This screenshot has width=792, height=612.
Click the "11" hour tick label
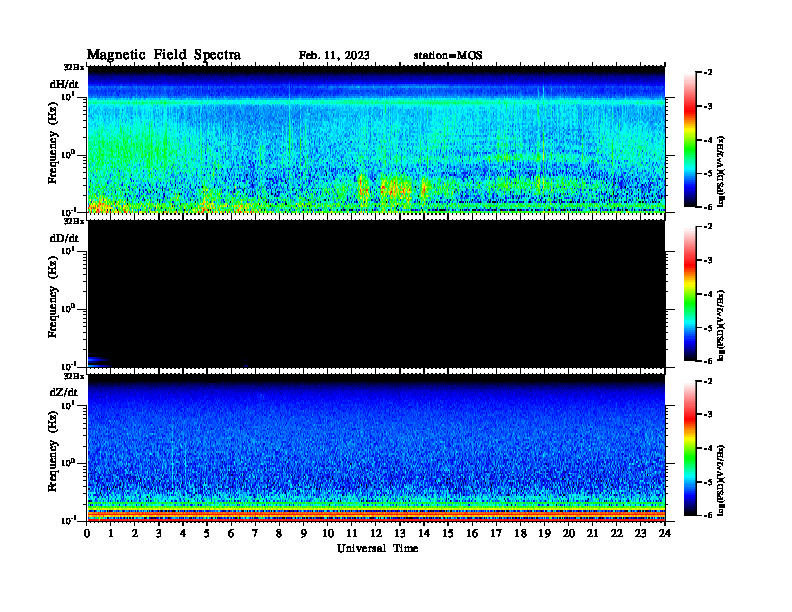click(x=352, y=533)
